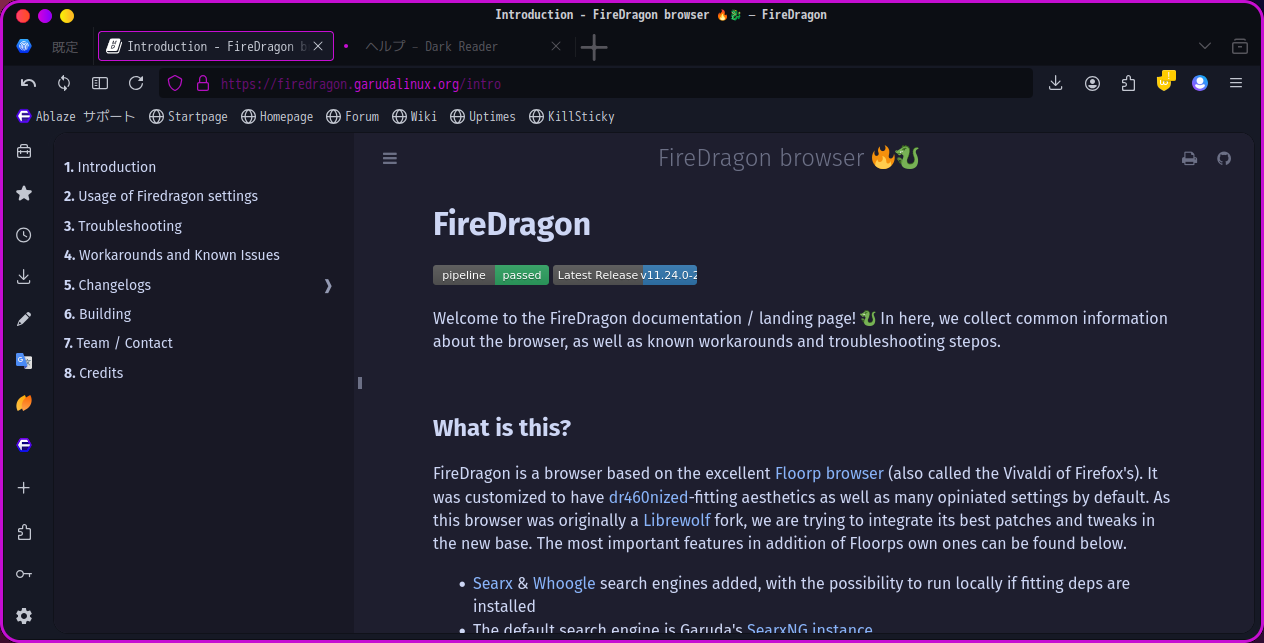Expand the Changelogs section chevron

pyautogui.click(x=328, y=285)
